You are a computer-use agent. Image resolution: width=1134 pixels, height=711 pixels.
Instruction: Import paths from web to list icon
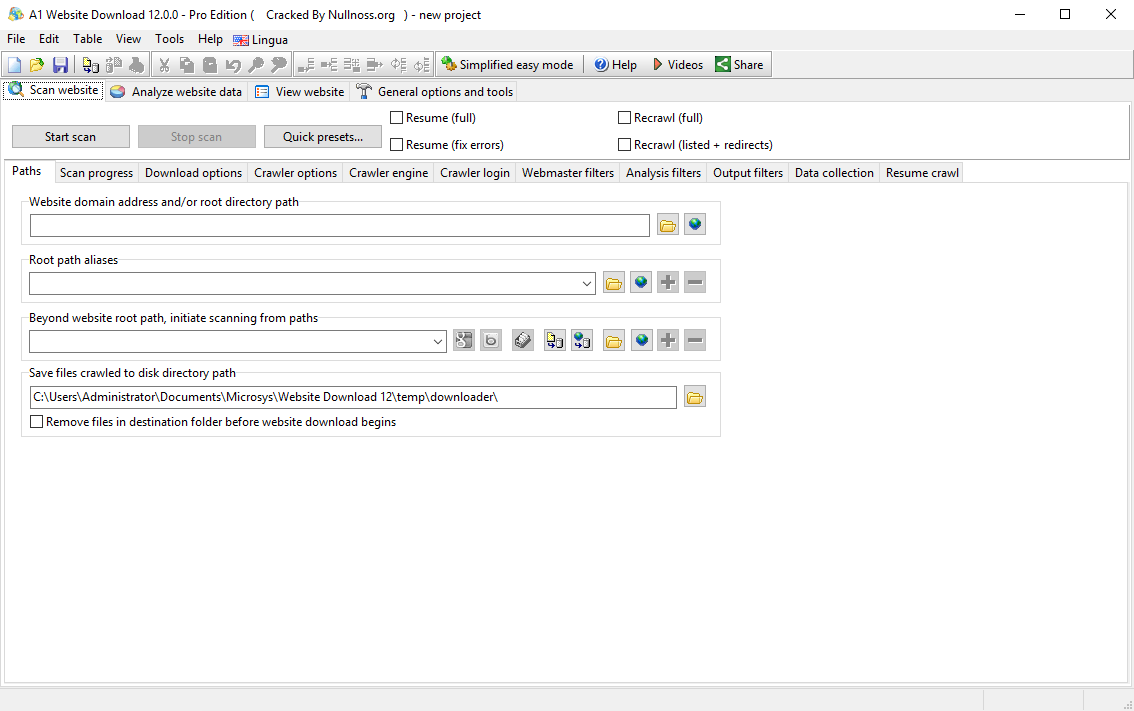click(582, 341)
